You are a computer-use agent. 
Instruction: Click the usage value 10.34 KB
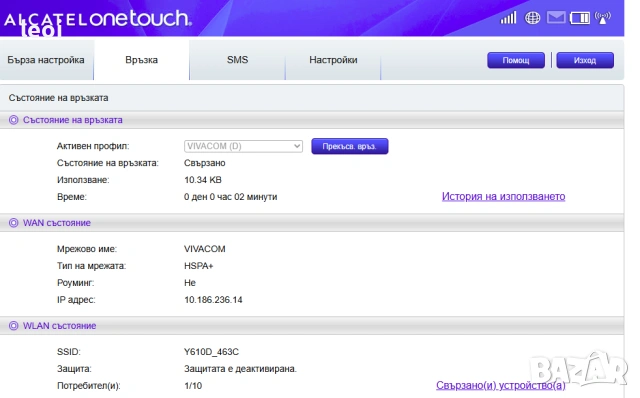(203, 180)
